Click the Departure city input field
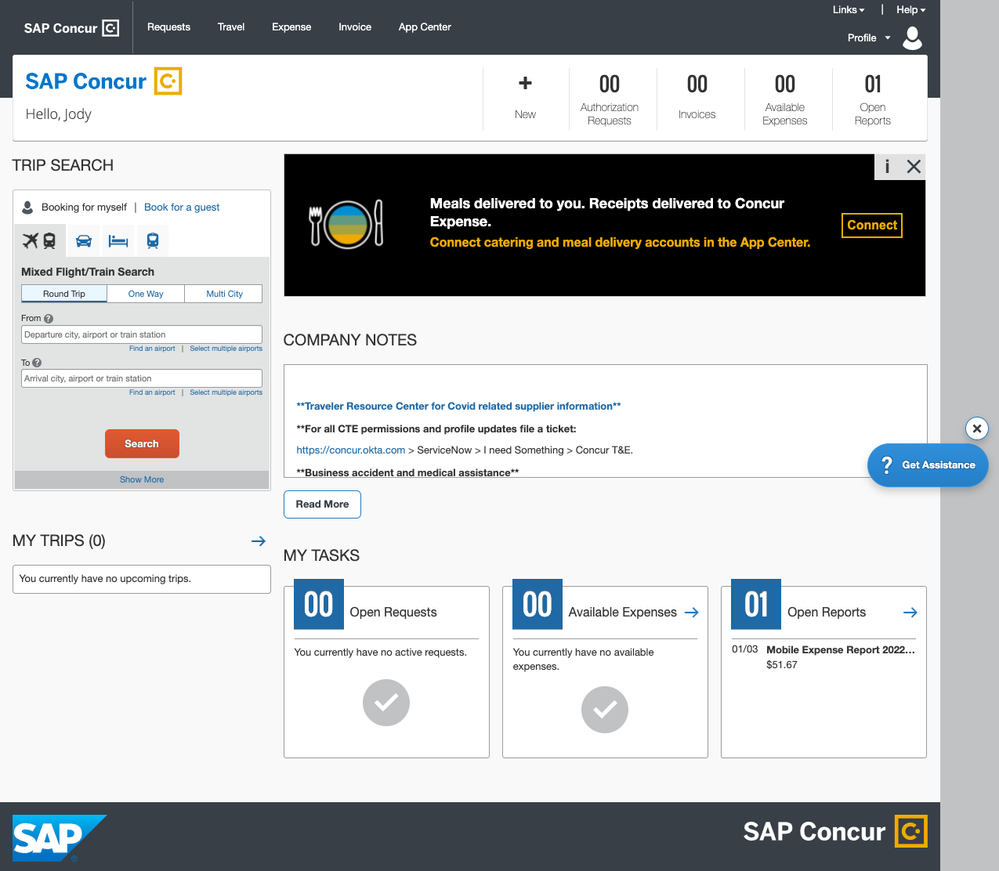The height and width of the screenshot is (871, 999). point(141,335)
